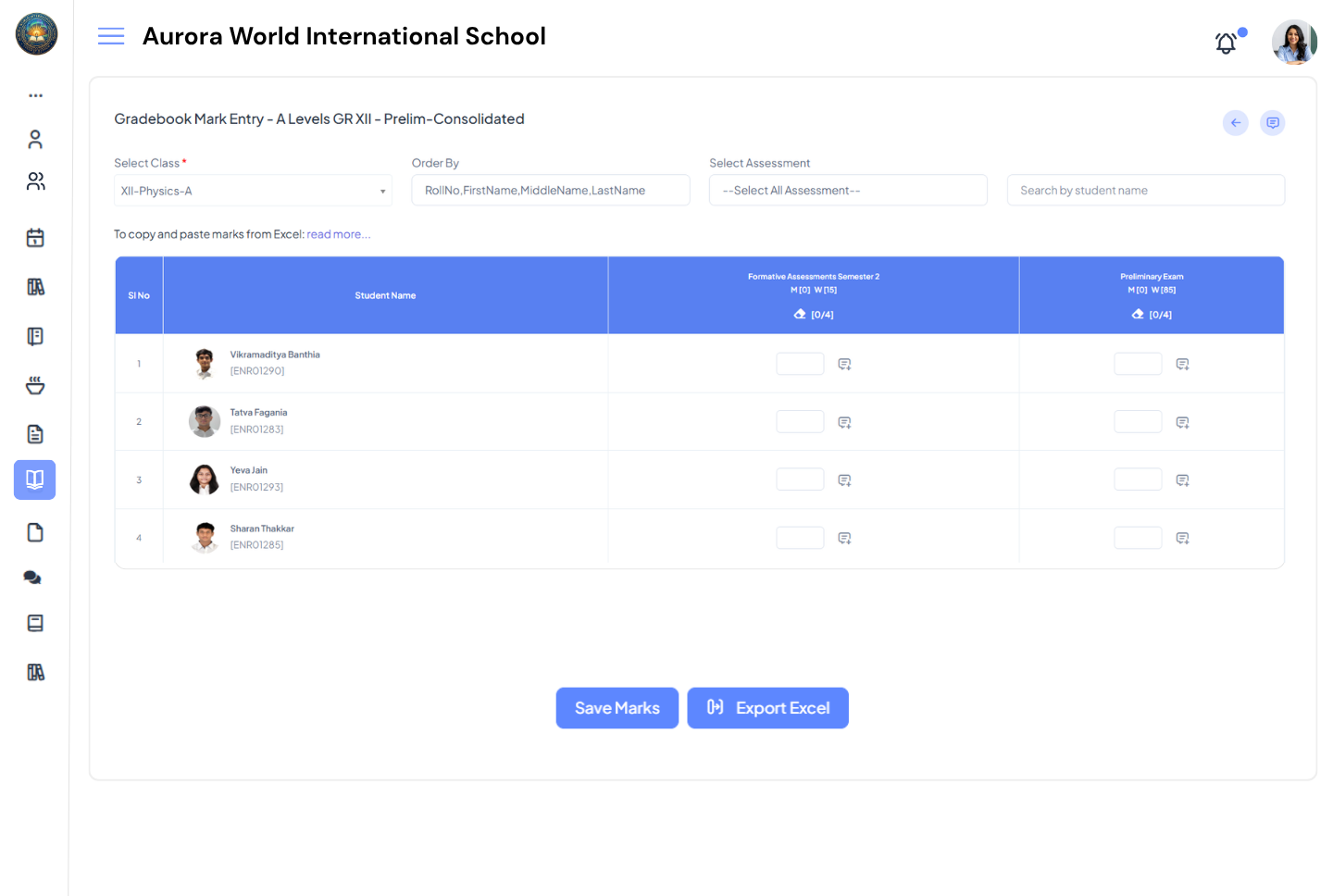Open the read more link about pasting marks

[x=338, y=233]
